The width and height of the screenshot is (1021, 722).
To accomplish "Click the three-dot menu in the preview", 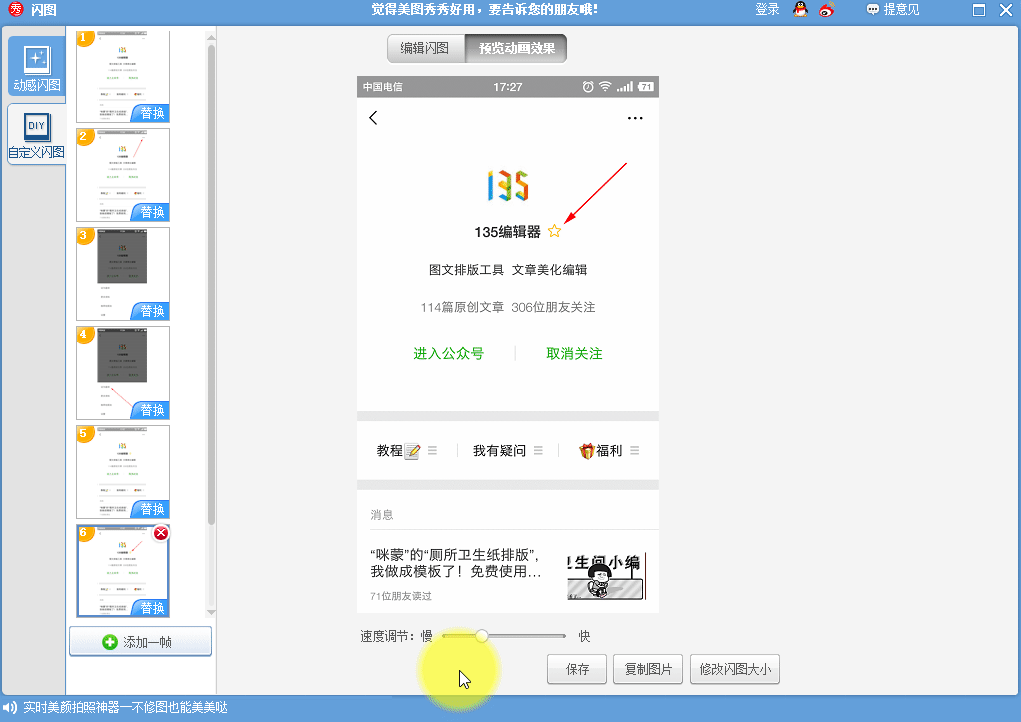I will tap(635, 118).
